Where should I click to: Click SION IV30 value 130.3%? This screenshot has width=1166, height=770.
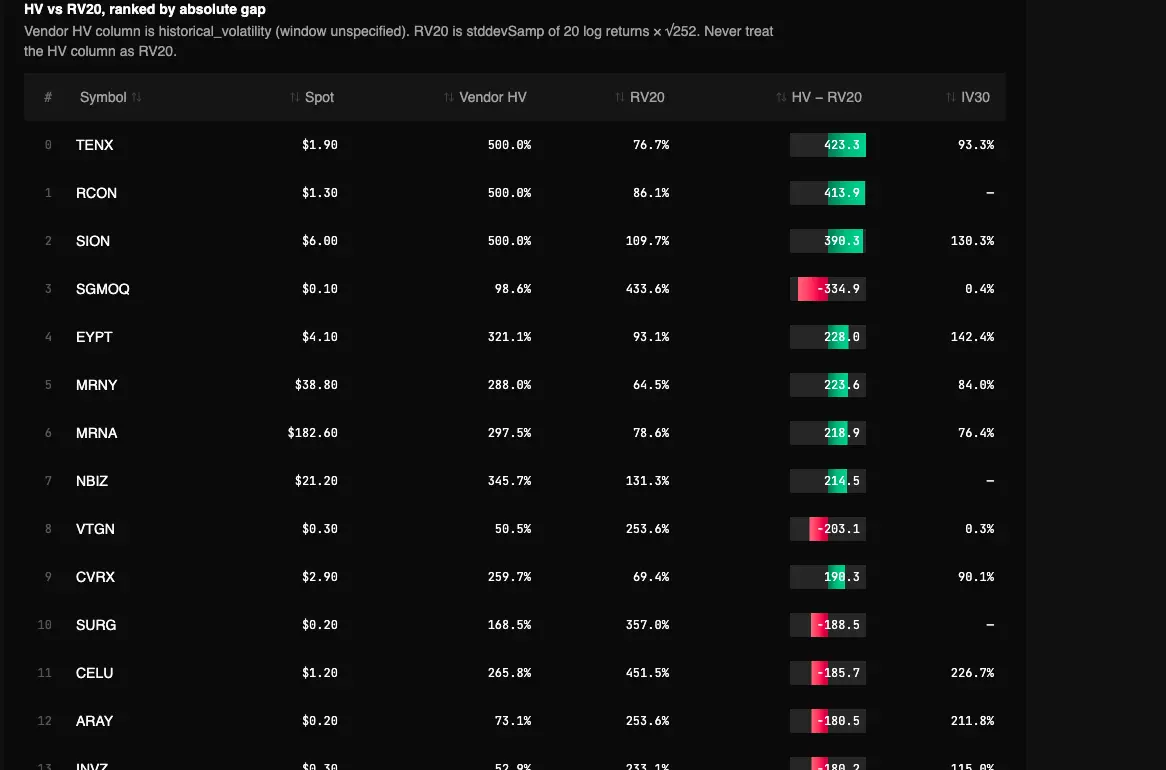point(973,241)
